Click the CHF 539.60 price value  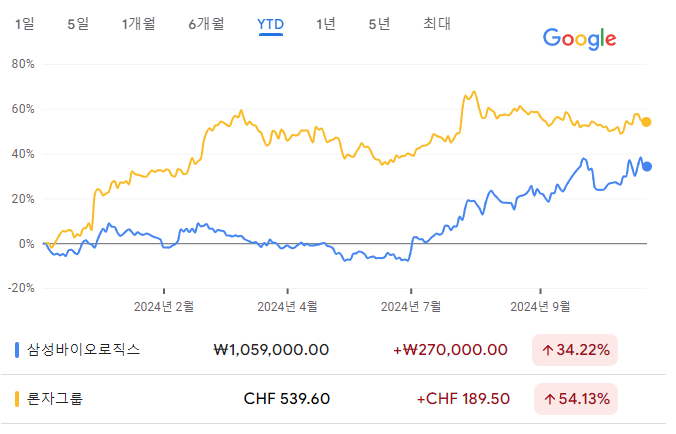point(287,399)
